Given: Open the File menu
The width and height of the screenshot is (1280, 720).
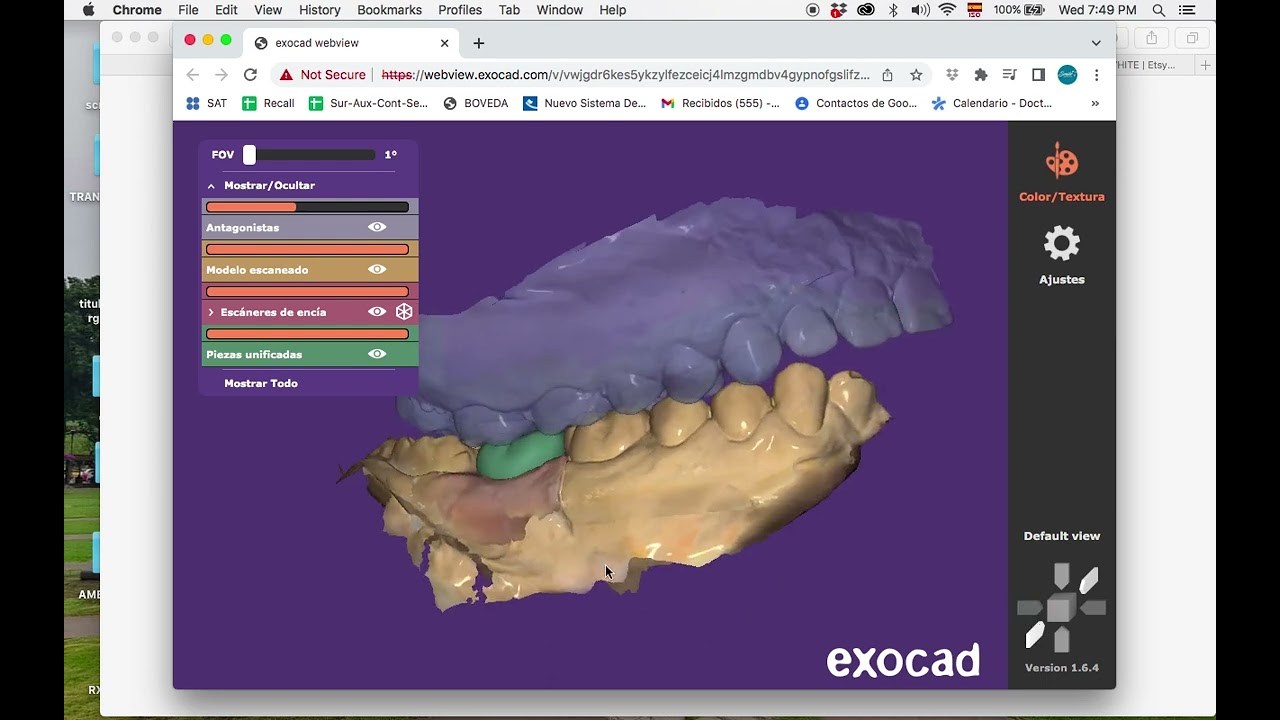Looking at the screenshot, I should click(188, 10).
